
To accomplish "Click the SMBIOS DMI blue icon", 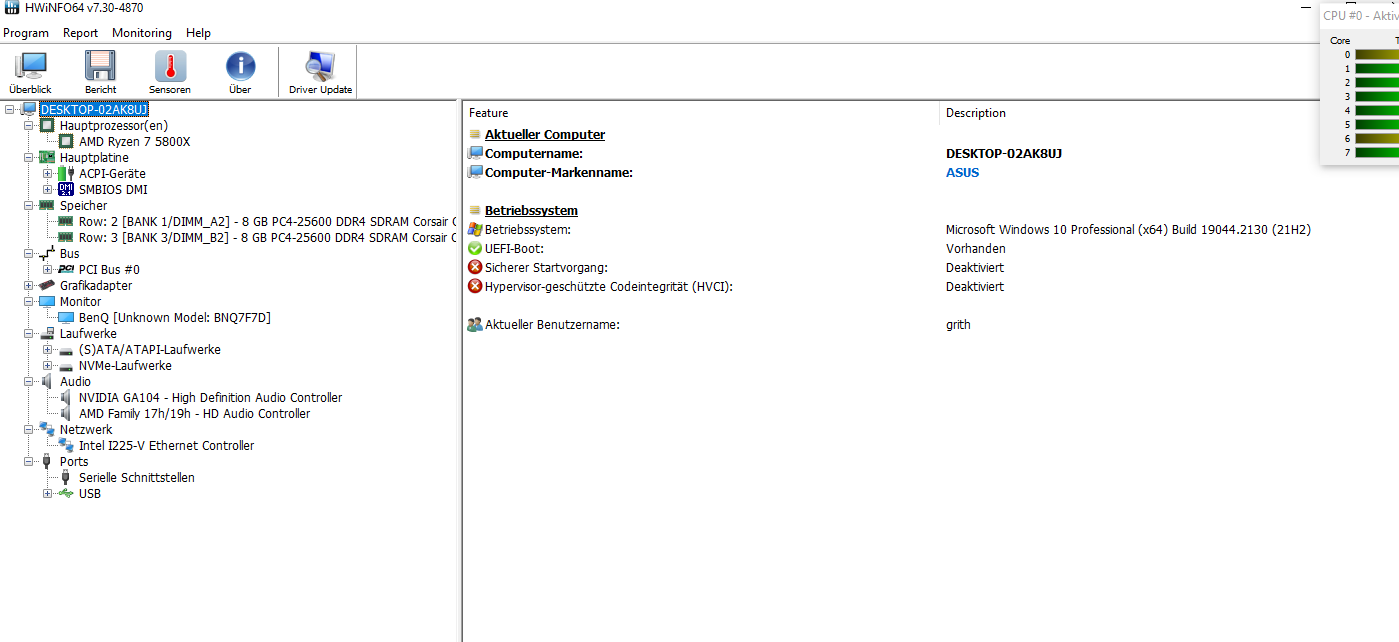I will [66, 189].
